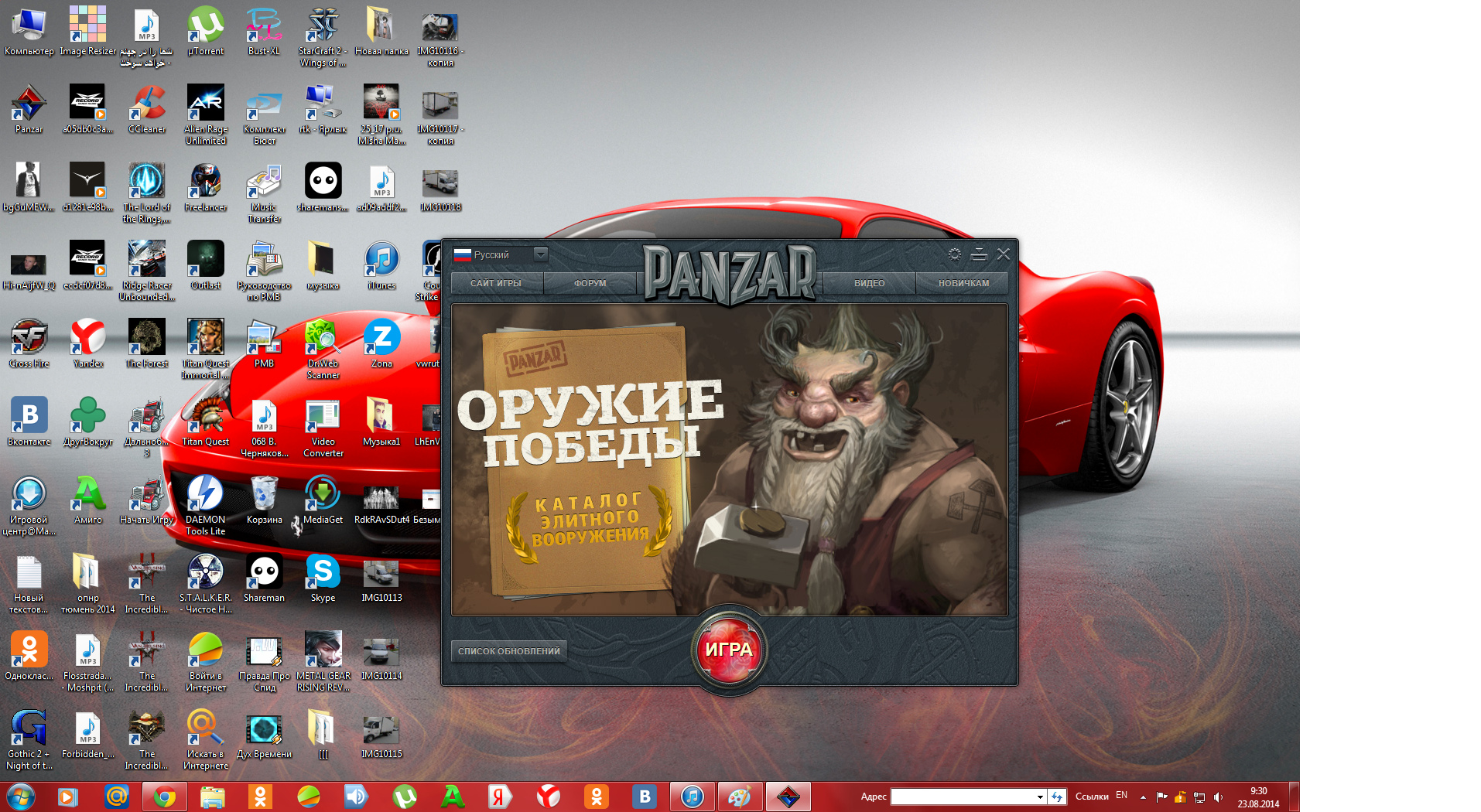The height and width of the screenshot is (812, 1481).
Task: Open Panzar launcher settings gear
Action: pos(954,254)
